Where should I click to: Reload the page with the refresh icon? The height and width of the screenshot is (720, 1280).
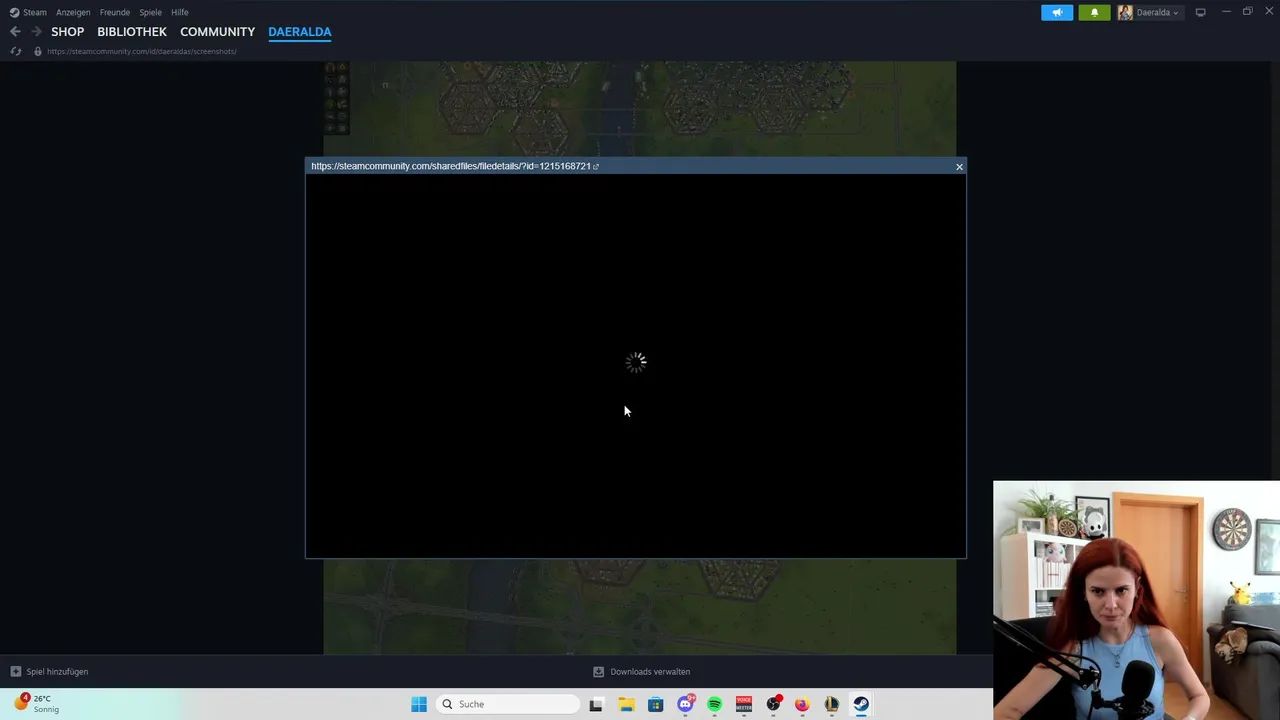pos(15,51)
